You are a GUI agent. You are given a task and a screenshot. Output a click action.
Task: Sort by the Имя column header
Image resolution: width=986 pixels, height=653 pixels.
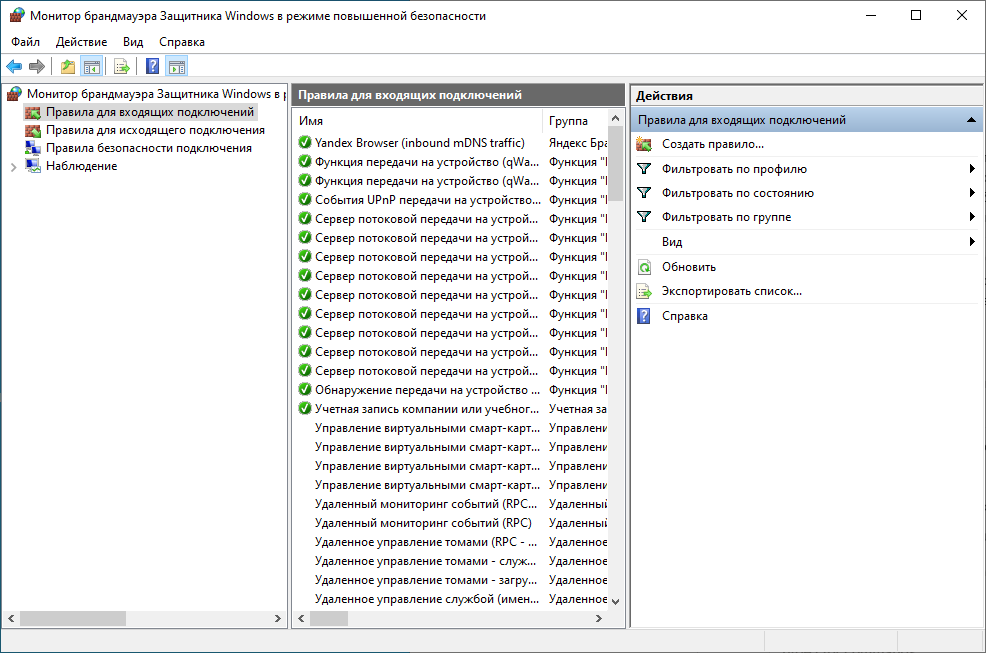(417, 121)
